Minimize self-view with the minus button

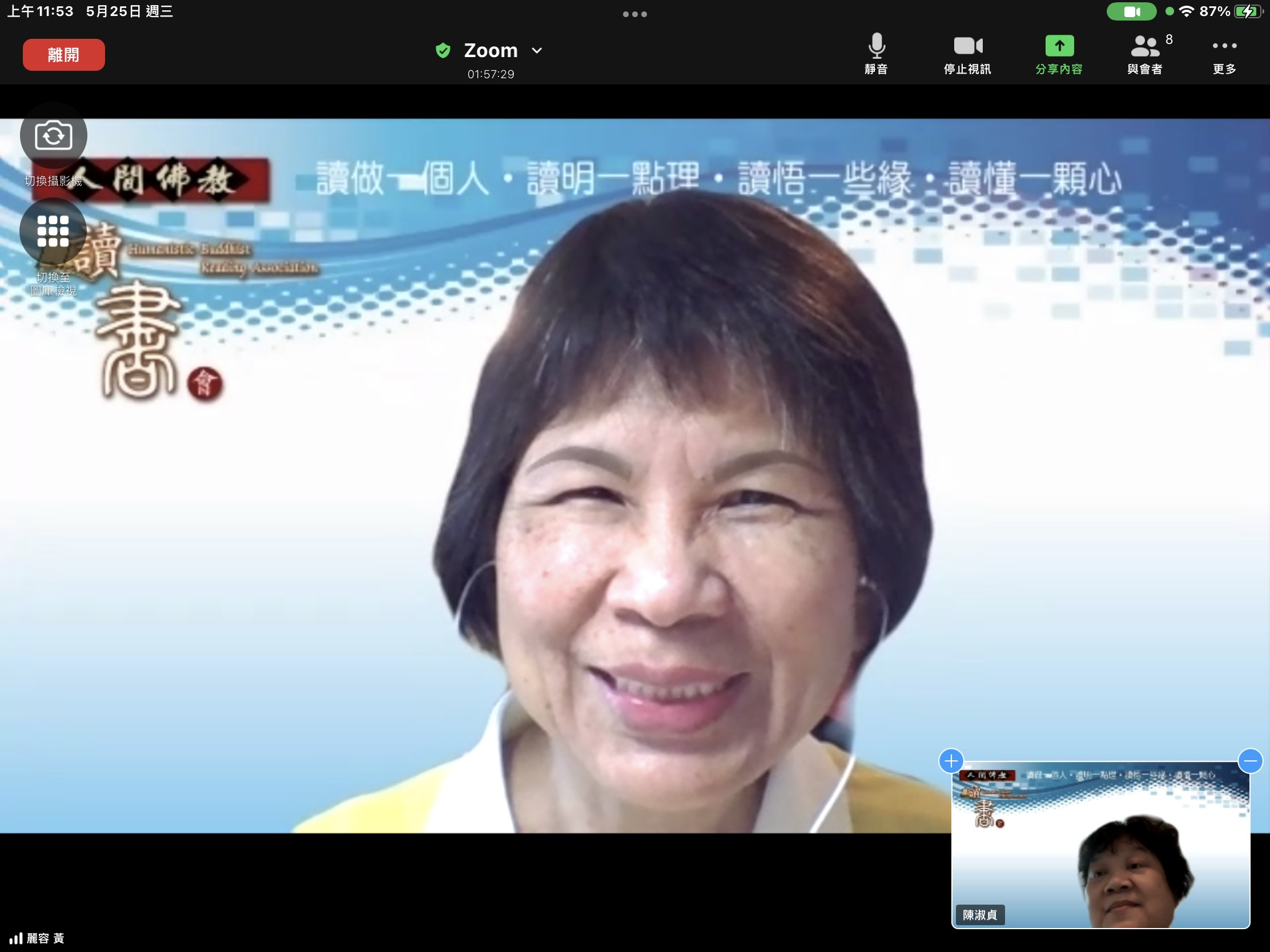click(1250, 761)
